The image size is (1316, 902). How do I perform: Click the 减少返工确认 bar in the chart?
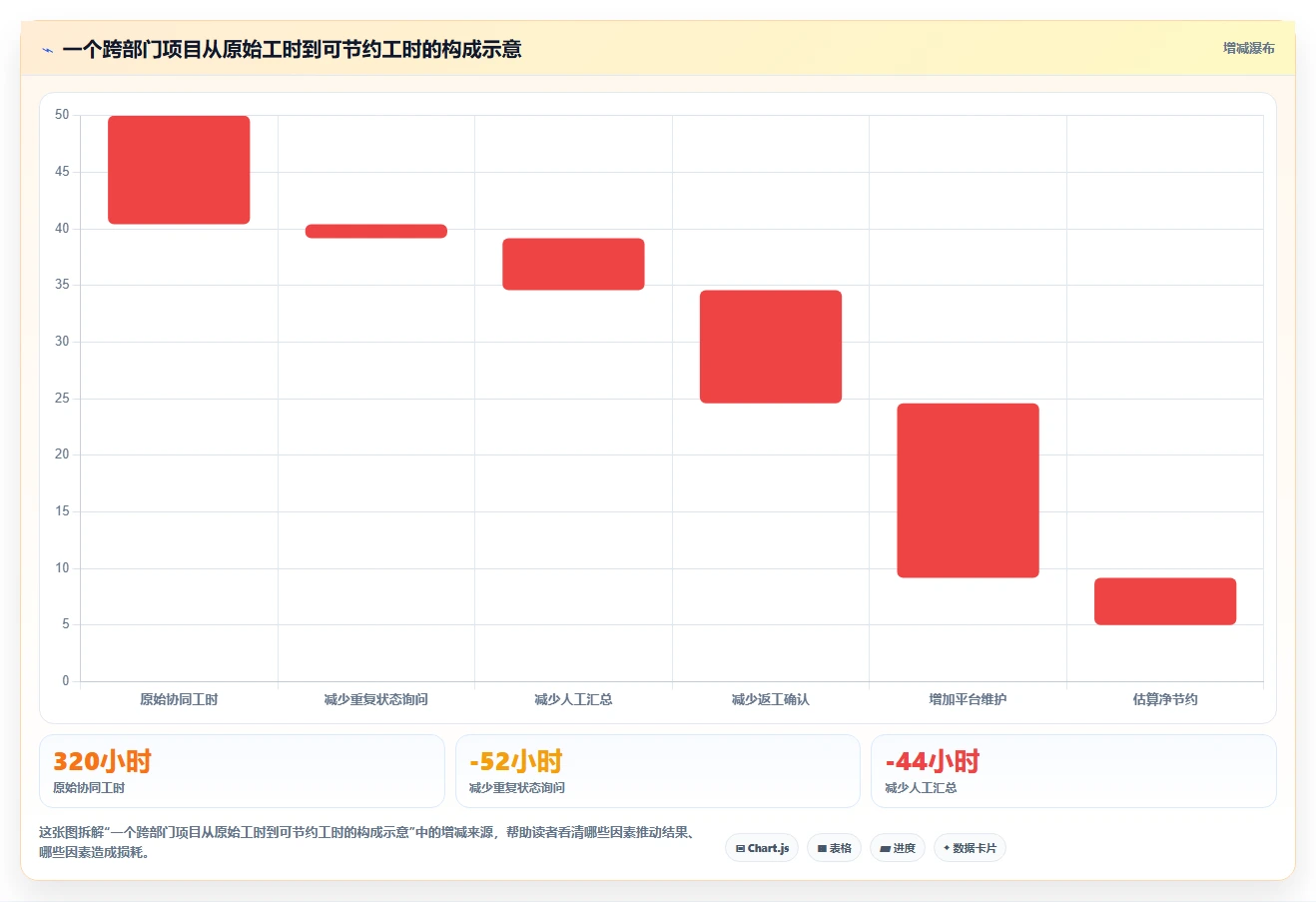(771, 347)
